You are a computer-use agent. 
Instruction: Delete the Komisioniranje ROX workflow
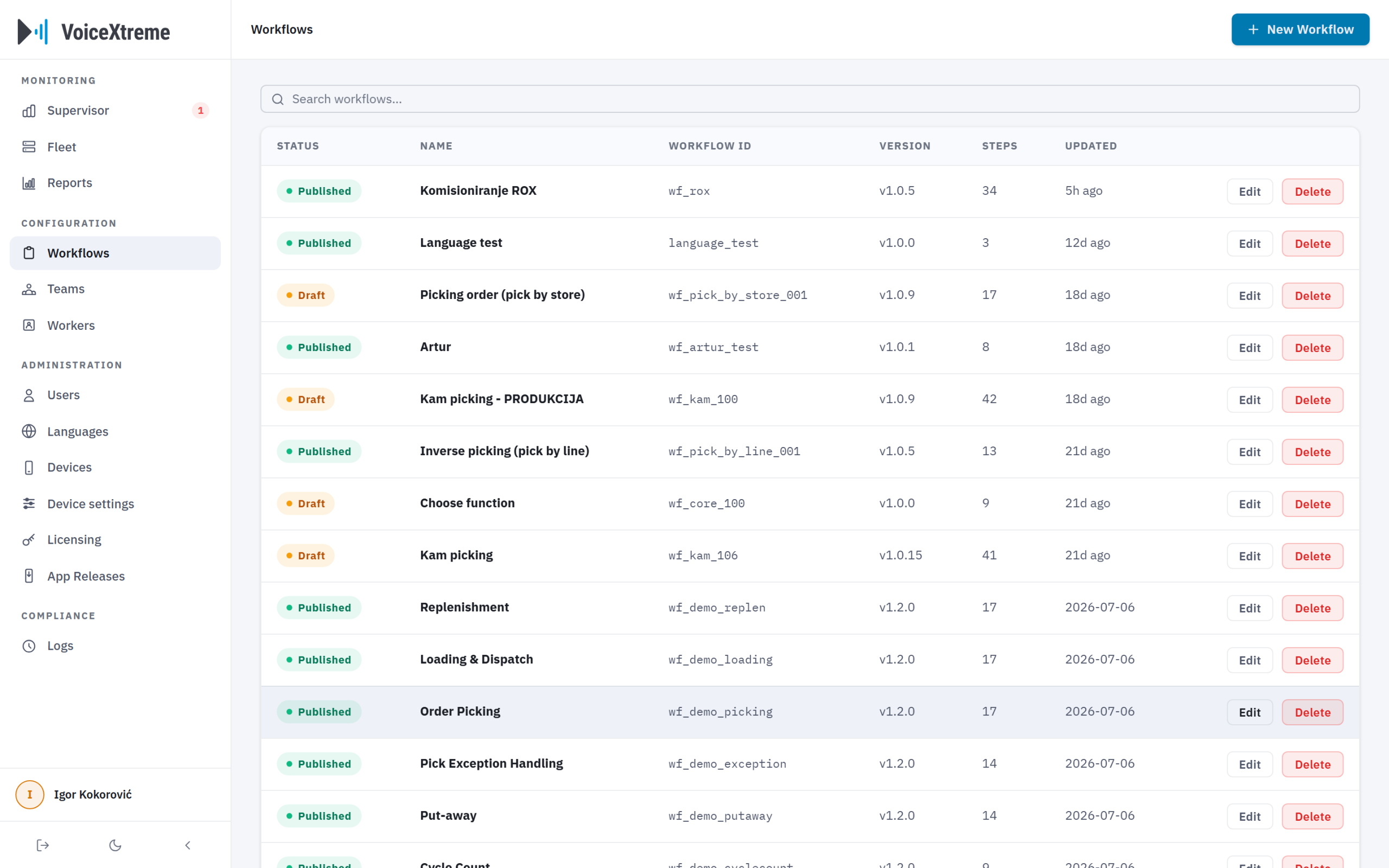tap(1312, 192)
